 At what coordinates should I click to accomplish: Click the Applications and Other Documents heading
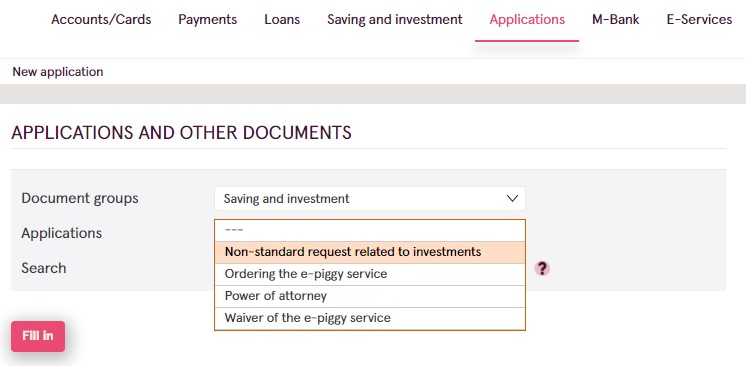click(181, 133)
